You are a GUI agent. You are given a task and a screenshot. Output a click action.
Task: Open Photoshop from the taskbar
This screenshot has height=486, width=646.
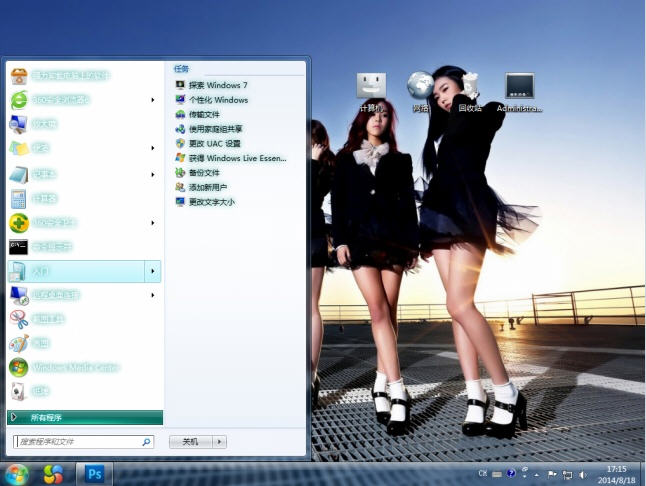(x=95, y=473)
